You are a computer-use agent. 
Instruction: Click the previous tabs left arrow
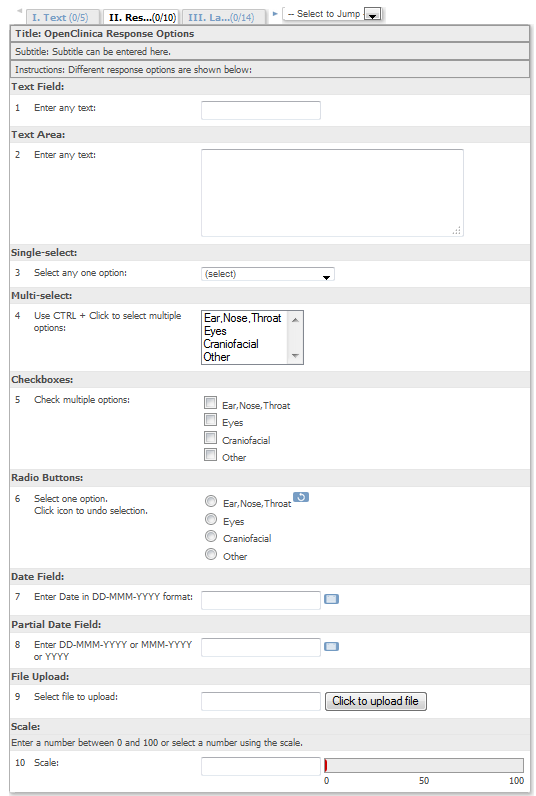[x=19, y=11]
